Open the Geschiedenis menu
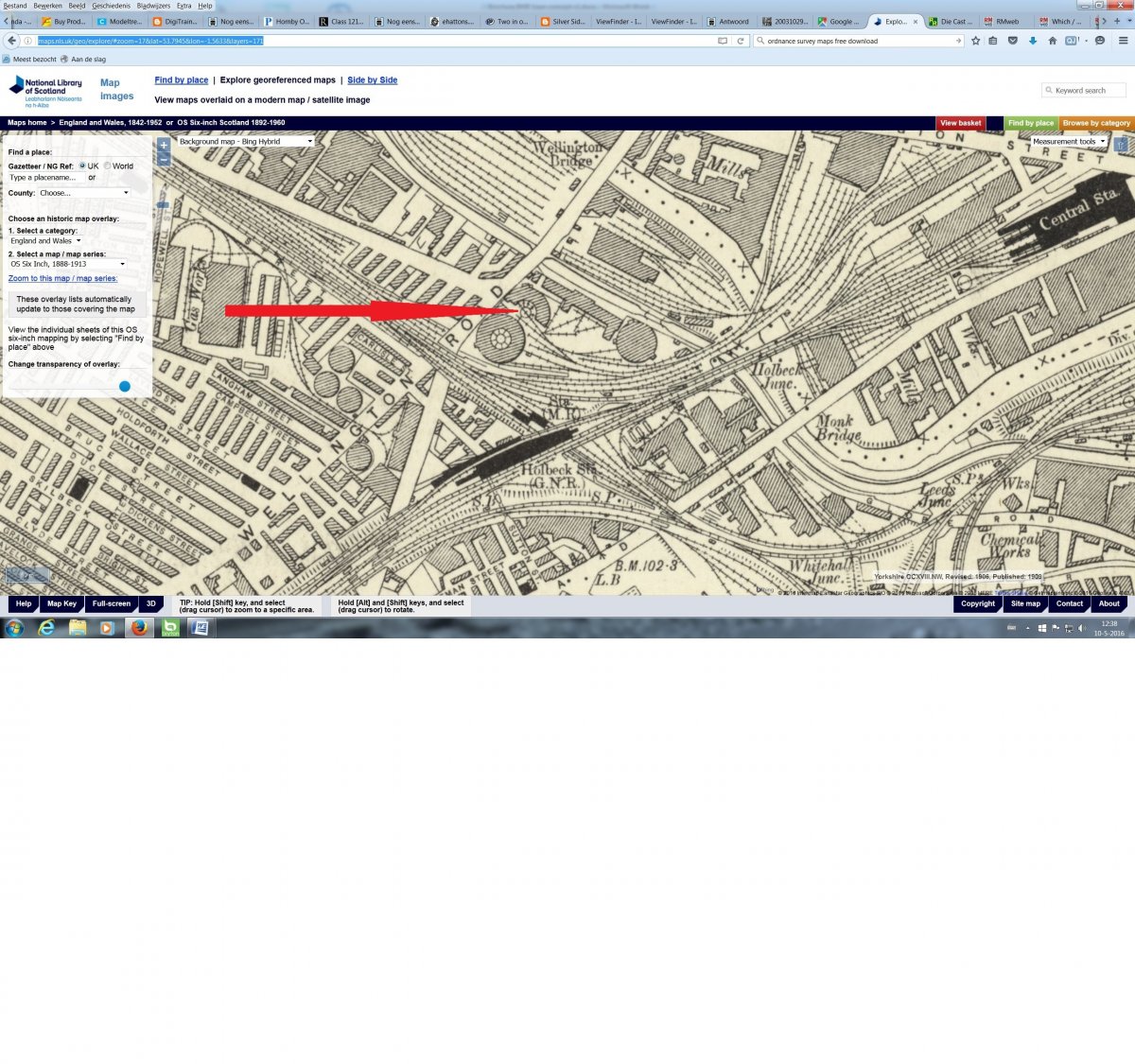This screenshot has height=1064, width=1135. tap(111, 6)
